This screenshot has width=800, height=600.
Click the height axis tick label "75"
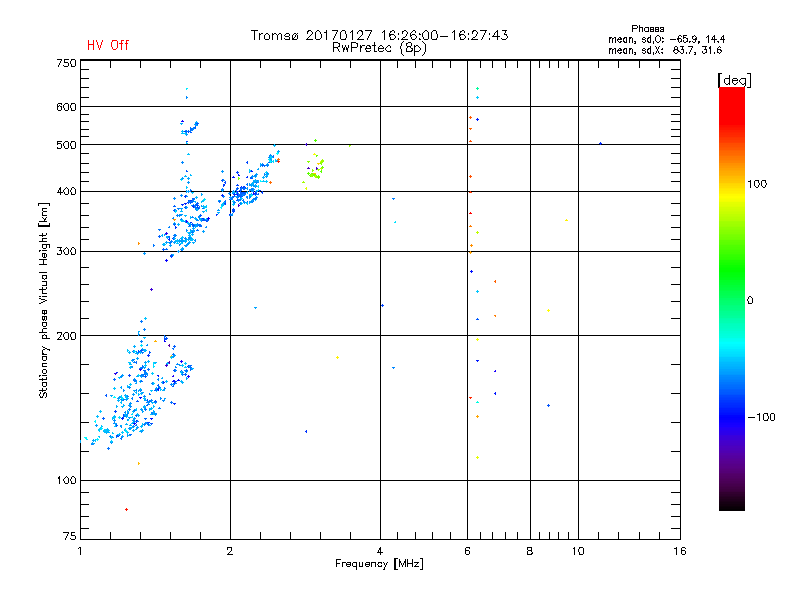[70, 536]
